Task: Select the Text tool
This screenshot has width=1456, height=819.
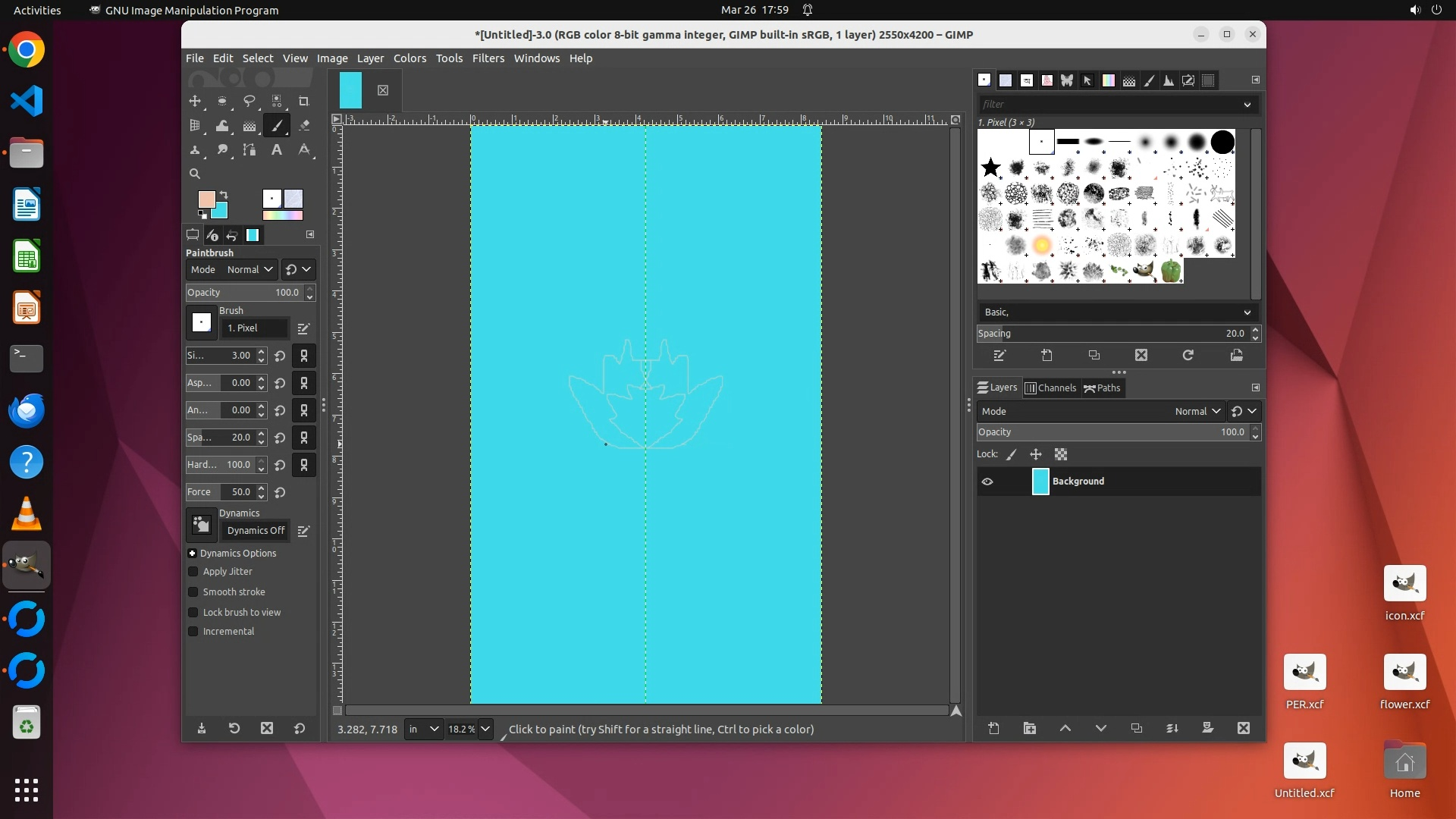Action: pyautogui.click(x=277, y=149)
